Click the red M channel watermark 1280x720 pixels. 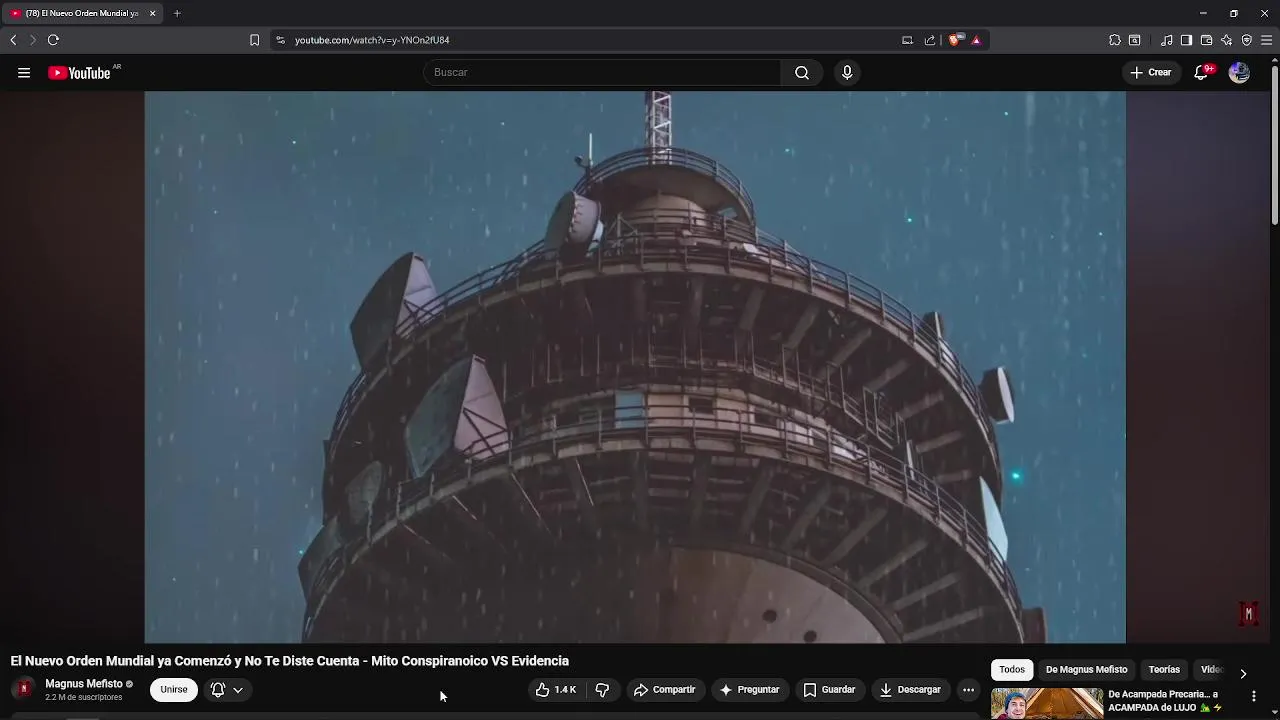click(x=1248, y=613)
